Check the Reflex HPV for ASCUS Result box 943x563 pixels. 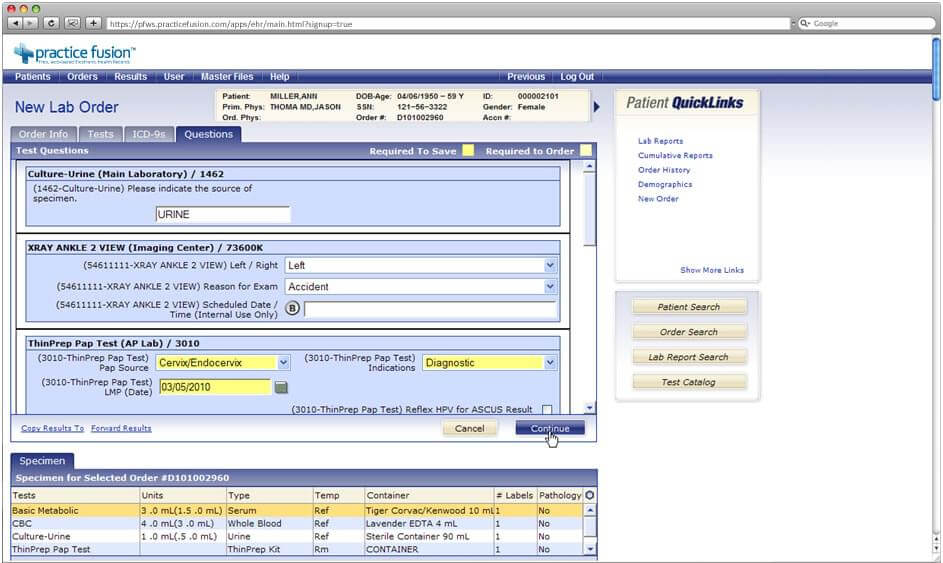coord(547,410)
